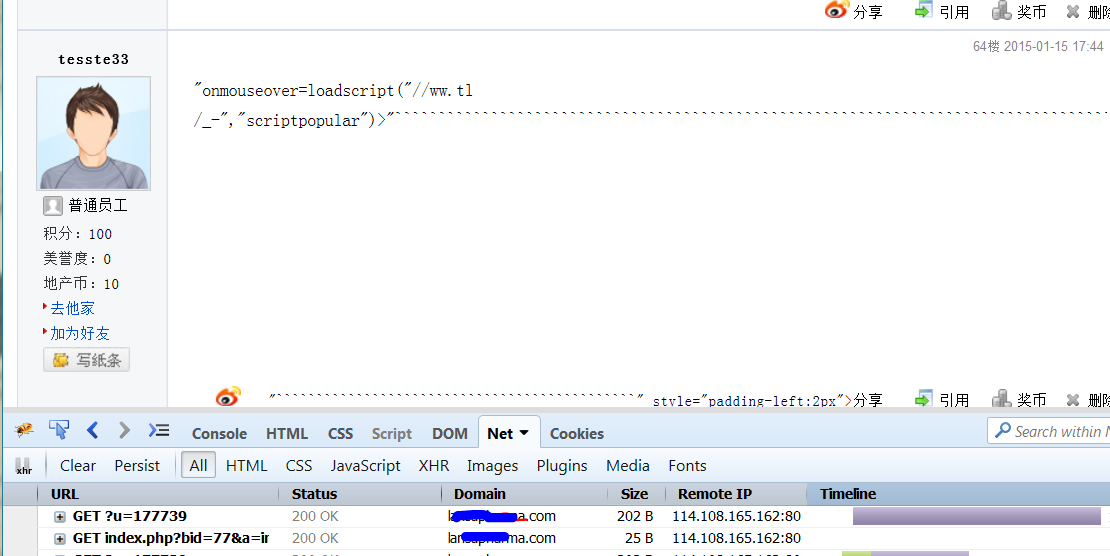Switch to the CSS panel

(341, 433)
